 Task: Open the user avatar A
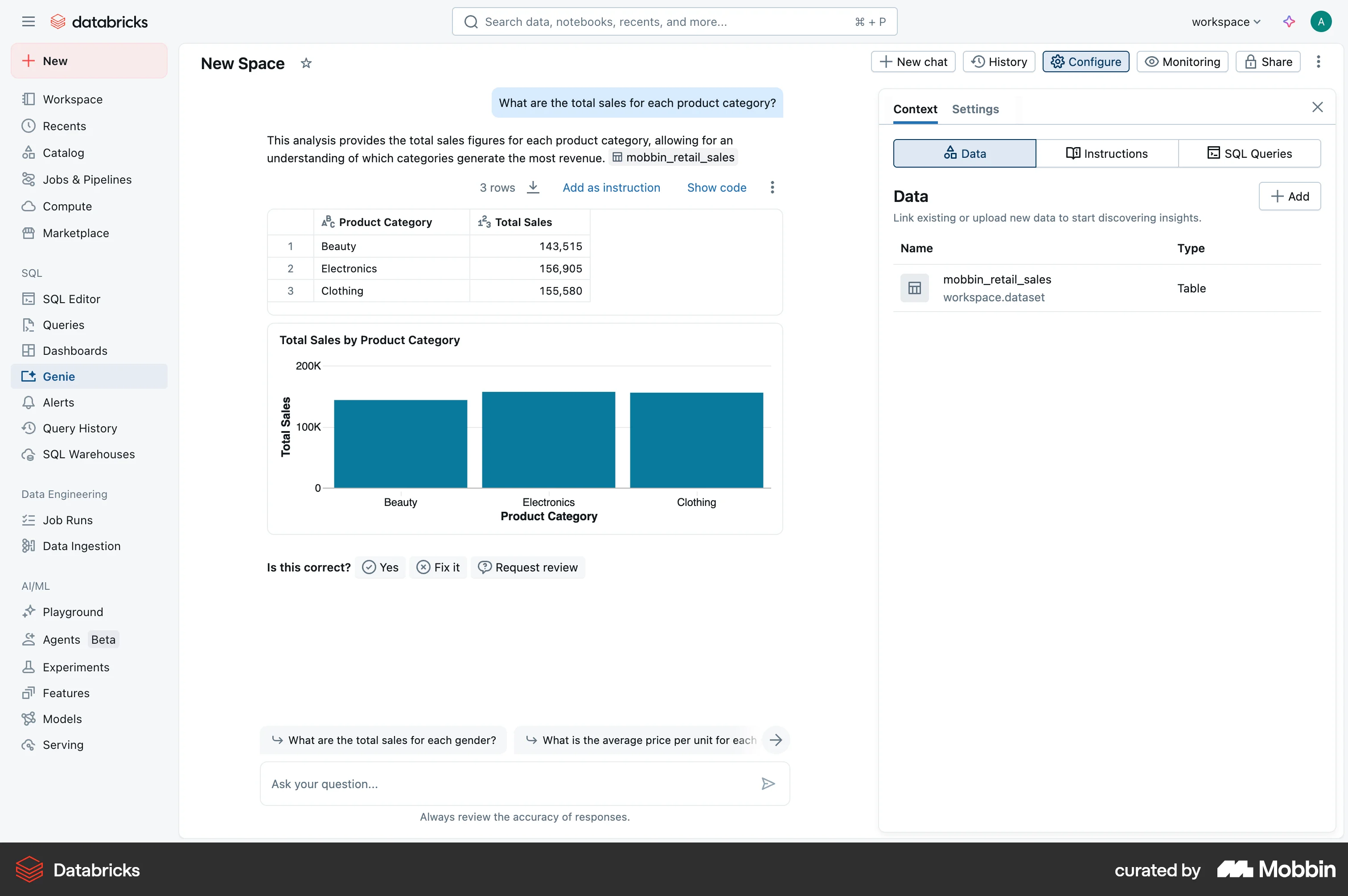1320,22
